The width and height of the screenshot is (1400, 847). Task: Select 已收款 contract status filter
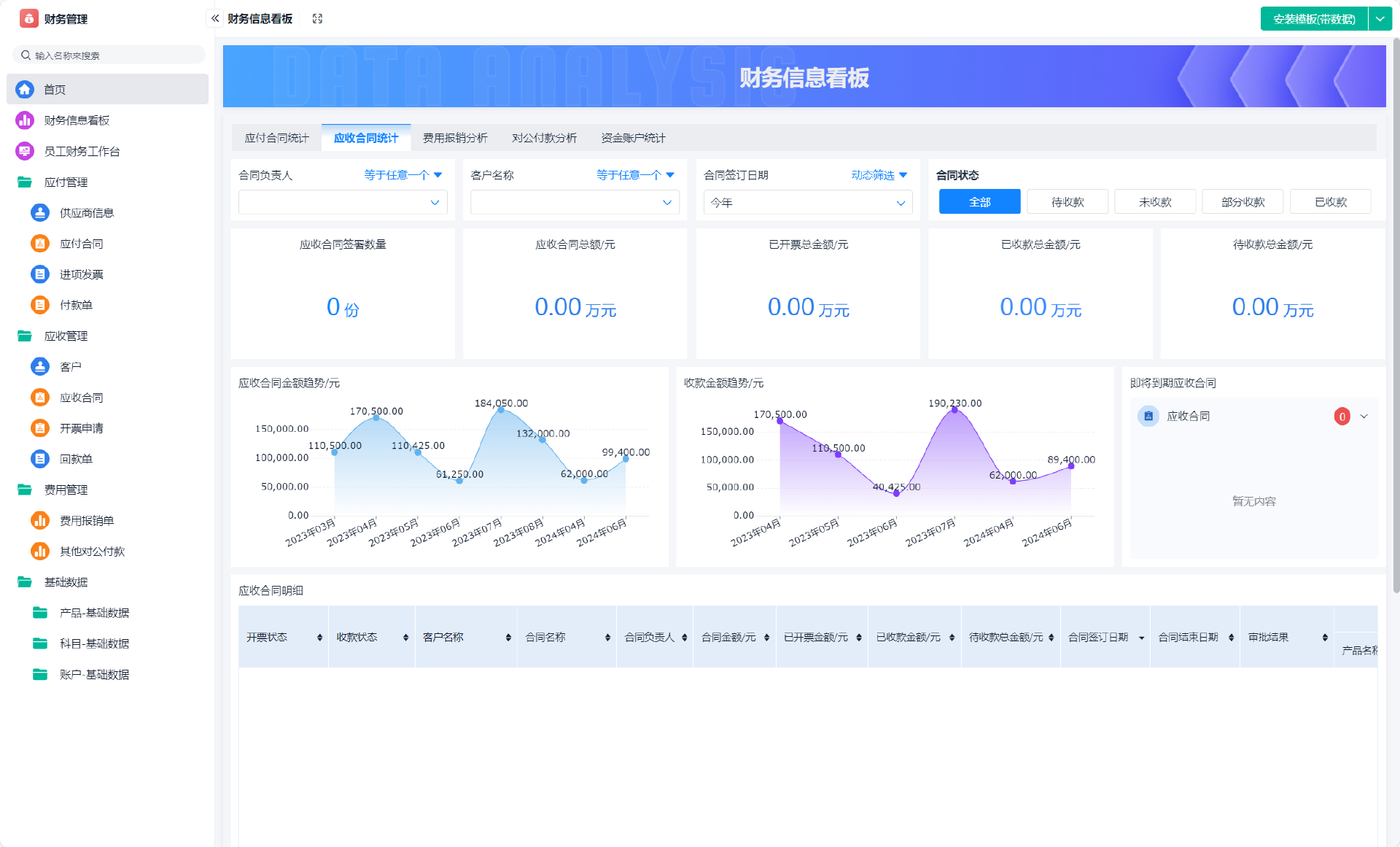[1330, 202]
